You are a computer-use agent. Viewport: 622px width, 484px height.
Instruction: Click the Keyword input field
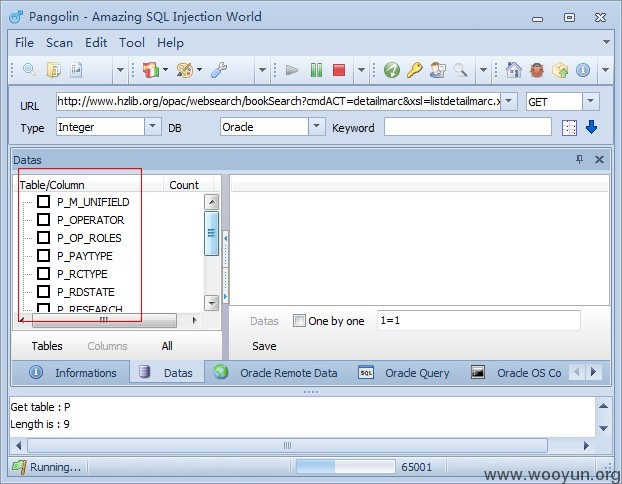point(468,127)
